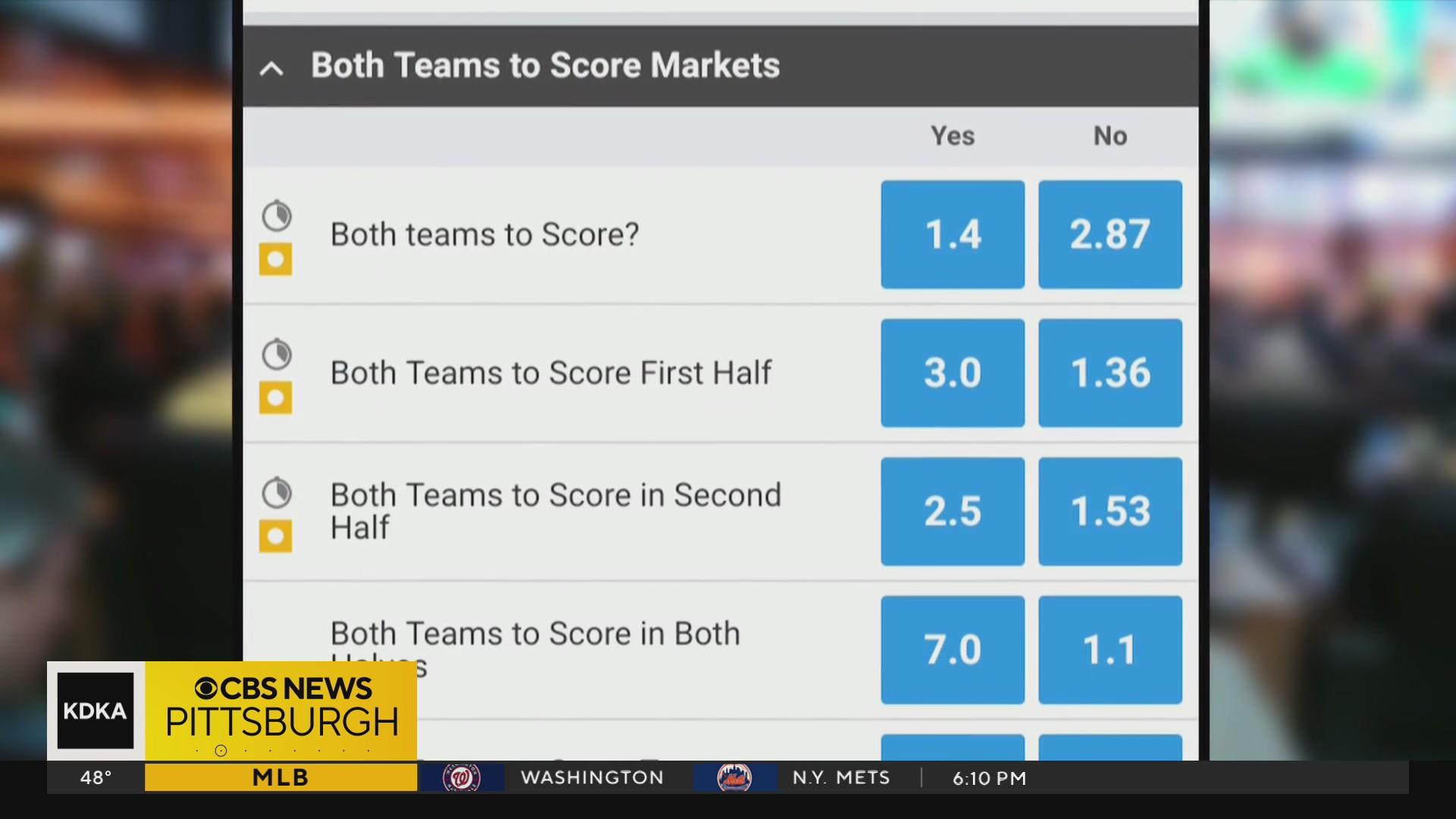Image resolution: width=1456 pixels, height=819 pixels.
Task: Click the Washington Nationals logo in the ticker
Action: 462,778
